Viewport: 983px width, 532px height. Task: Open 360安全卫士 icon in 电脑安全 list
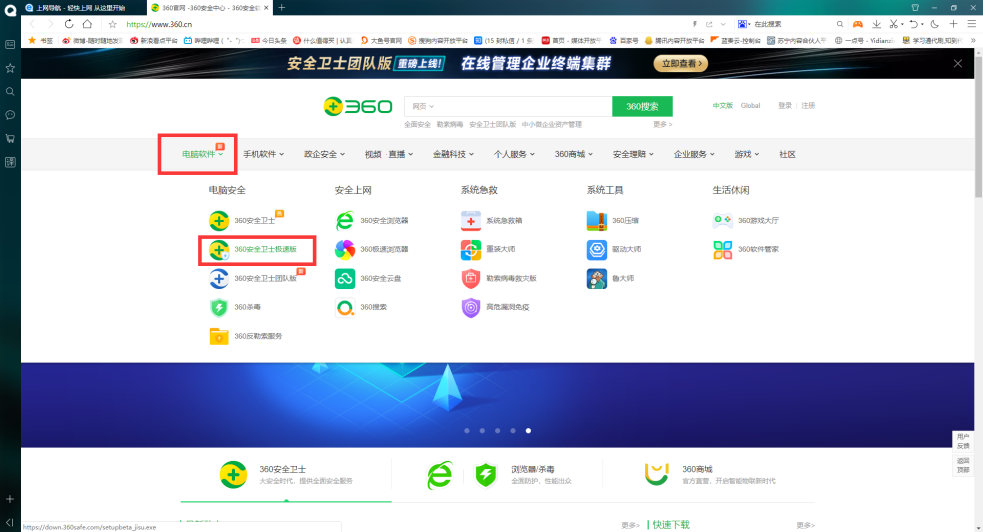[219, 221]
